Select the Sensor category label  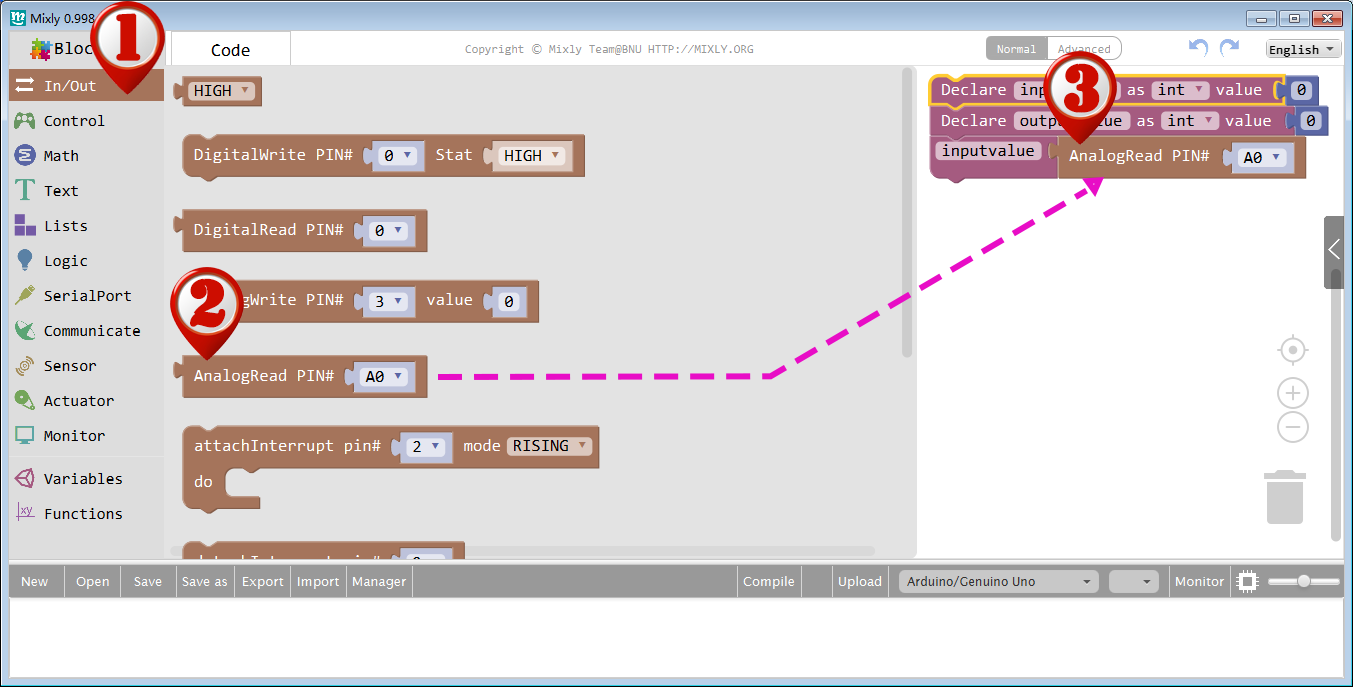[70, 366]
